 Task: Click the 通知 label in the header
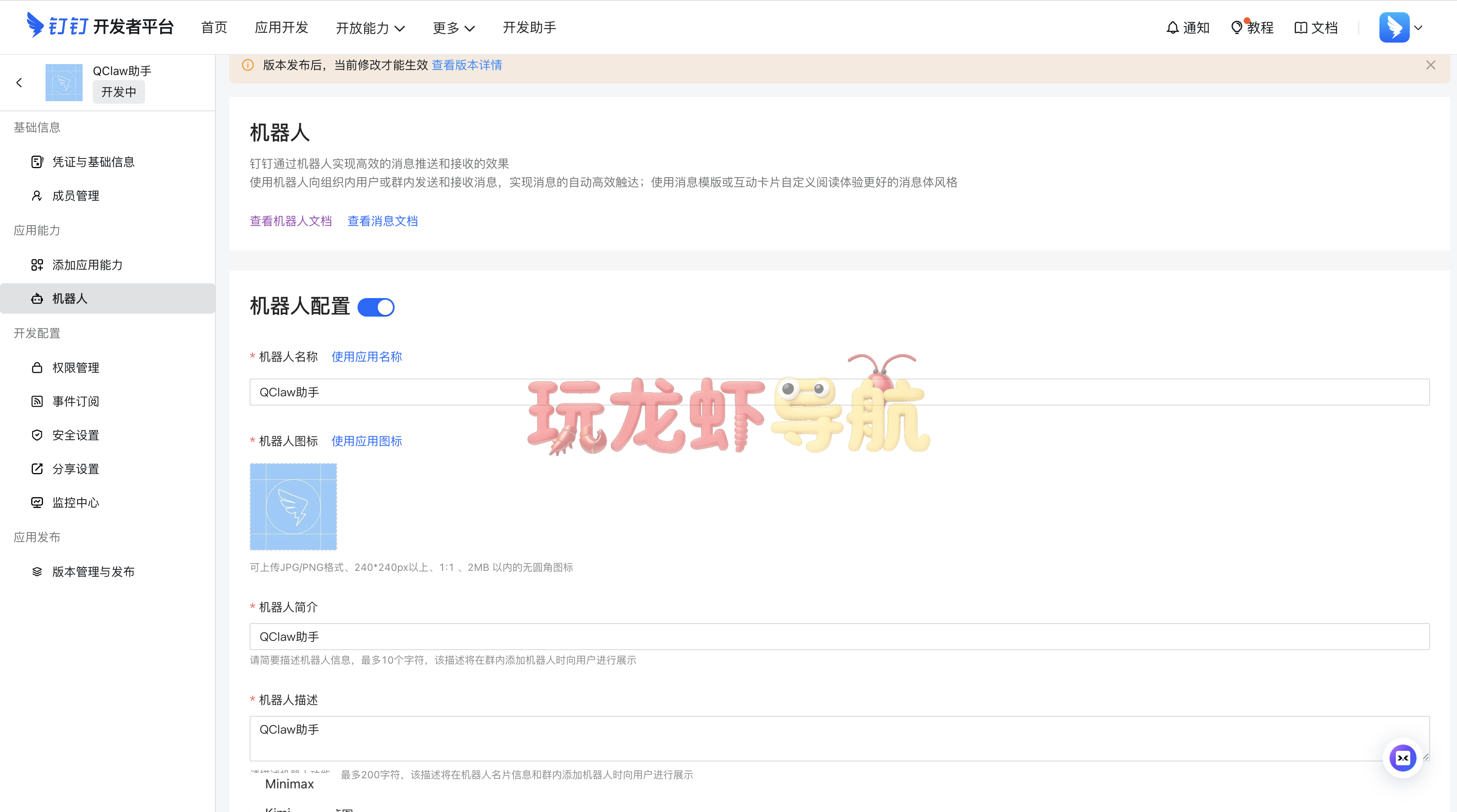tap(1196, 28)
